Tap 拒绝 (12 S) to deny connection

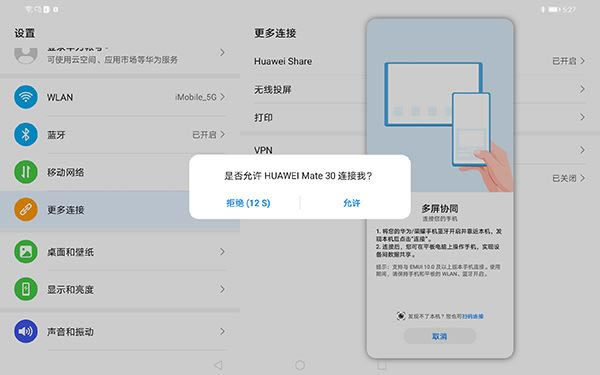(x=248, y=203)
